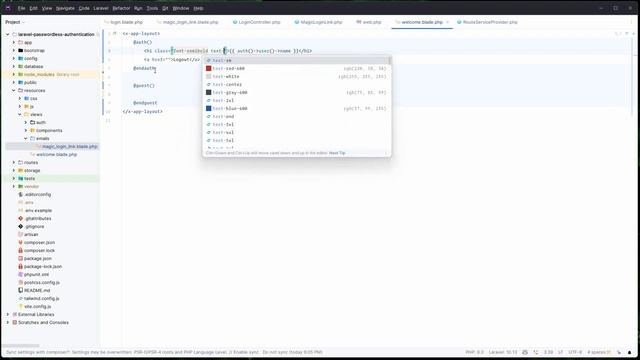Open the Git menu
The height and width of the screenshot is (360, 640).
click(x=165, y=8)
